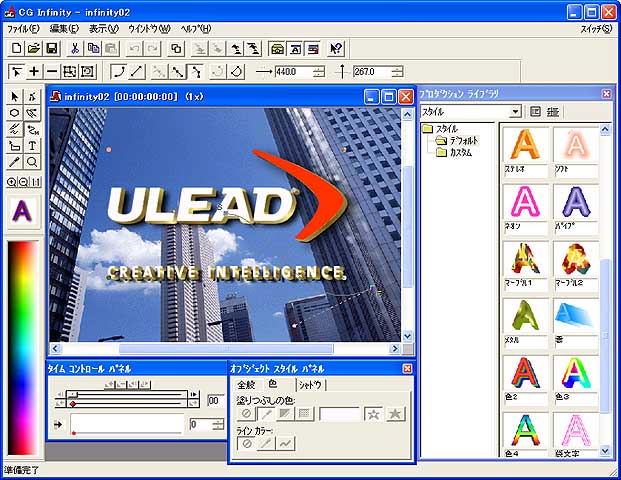Select the no-line option under ラインカラー
This screenshot has height=480, width=621.
(246, 443)
